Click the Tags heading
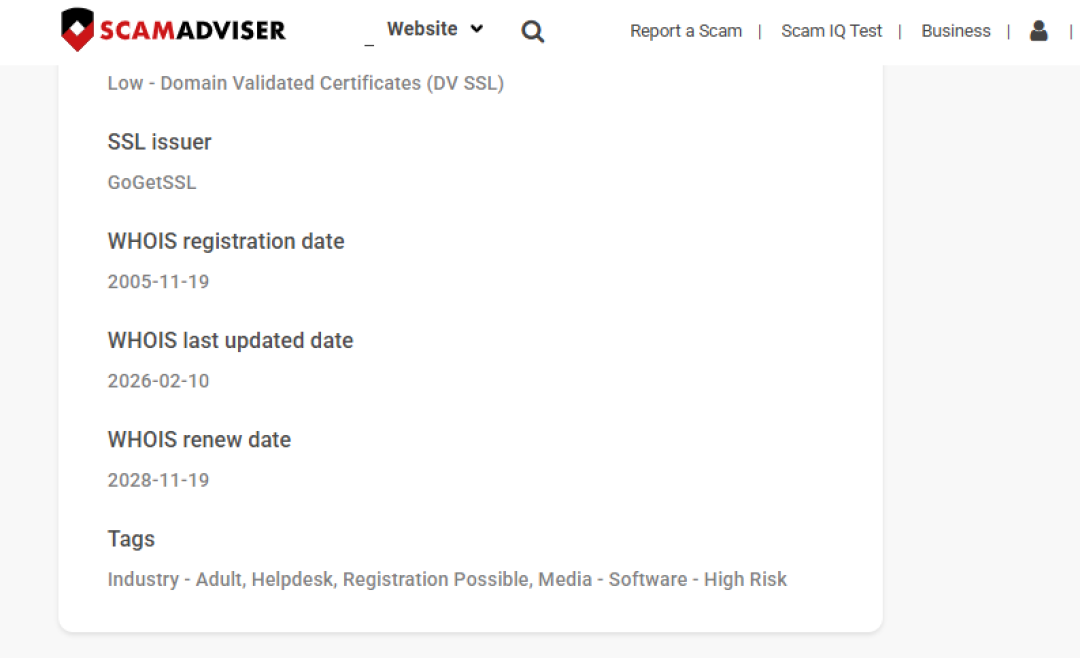Image resolution: width=1080 pixels, height=658 pixels. [131, 539]
